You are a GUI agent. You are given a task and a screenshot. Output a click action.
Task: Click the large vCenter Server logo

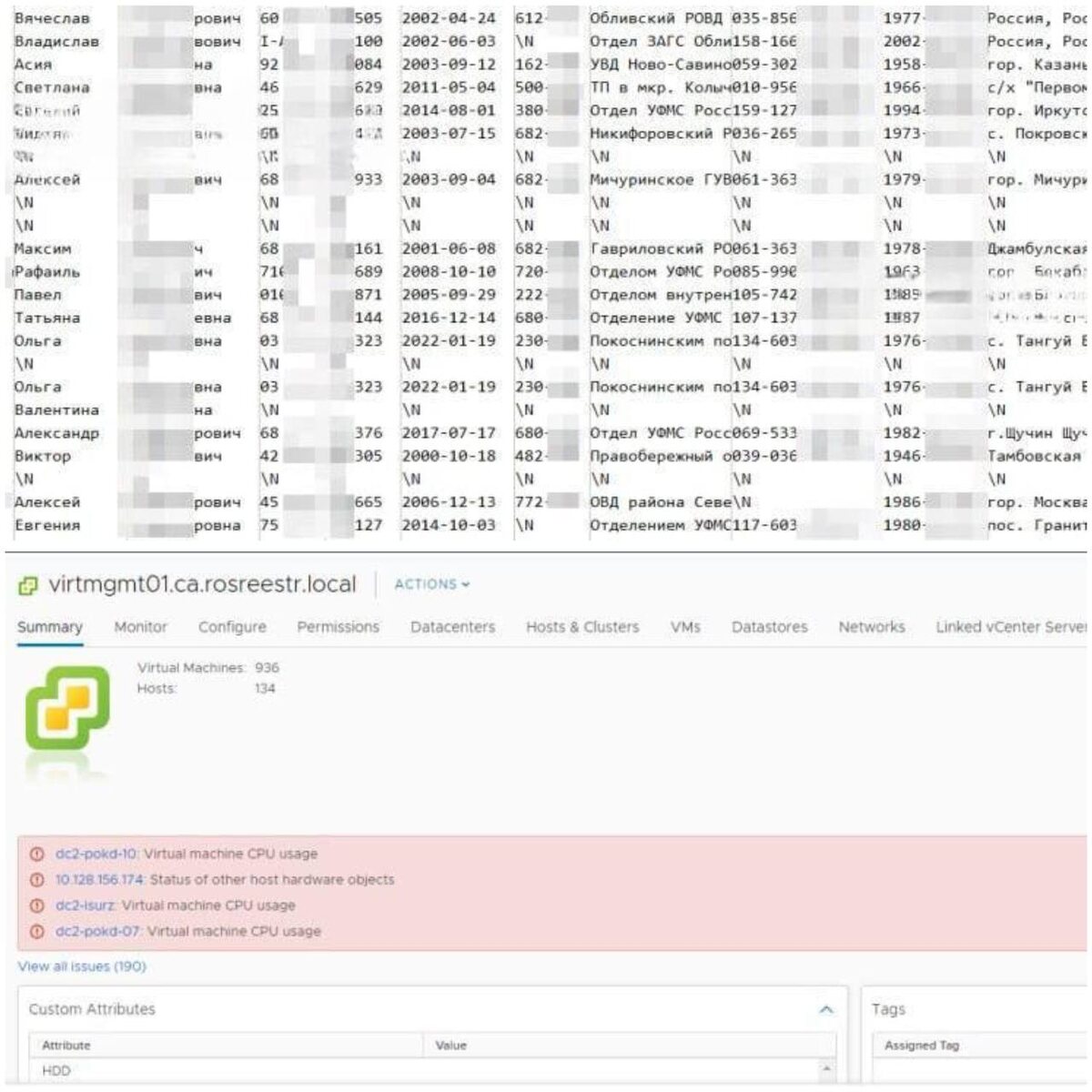click(67, 708)
